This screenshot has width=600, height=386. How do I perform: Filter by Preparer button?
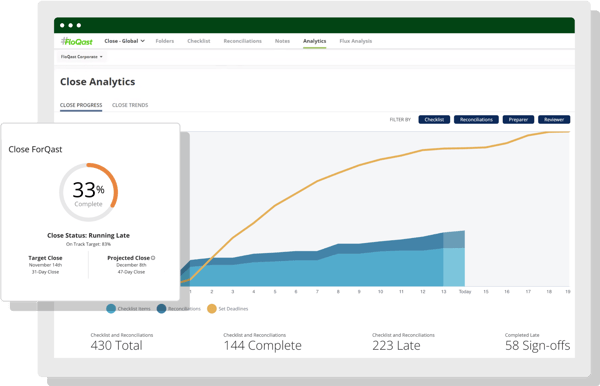(x=518, y=119)
